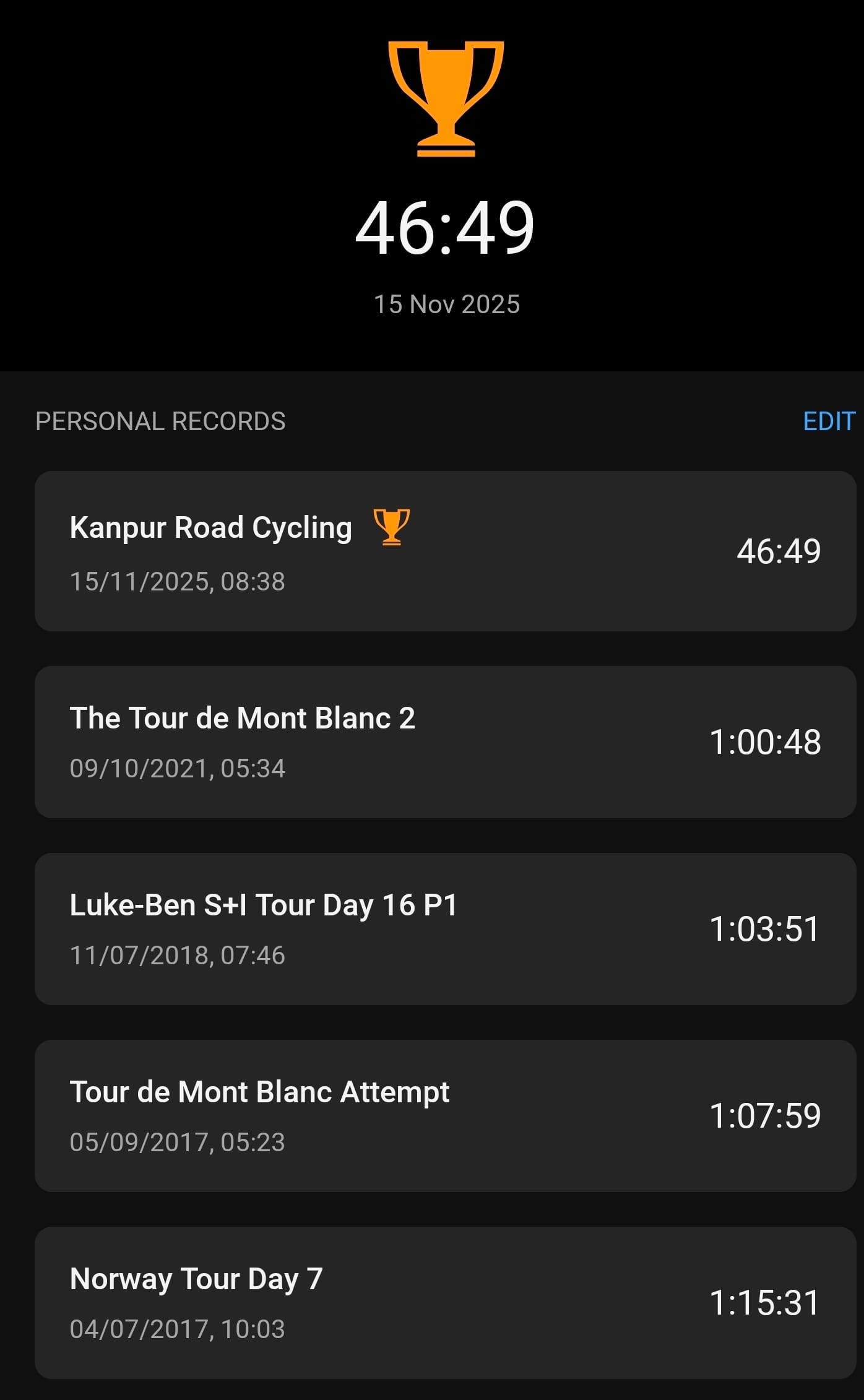864x1400 pixels.
Task: Tap the 11/07/2018, 07:46 timestamp
Action: 177,956
